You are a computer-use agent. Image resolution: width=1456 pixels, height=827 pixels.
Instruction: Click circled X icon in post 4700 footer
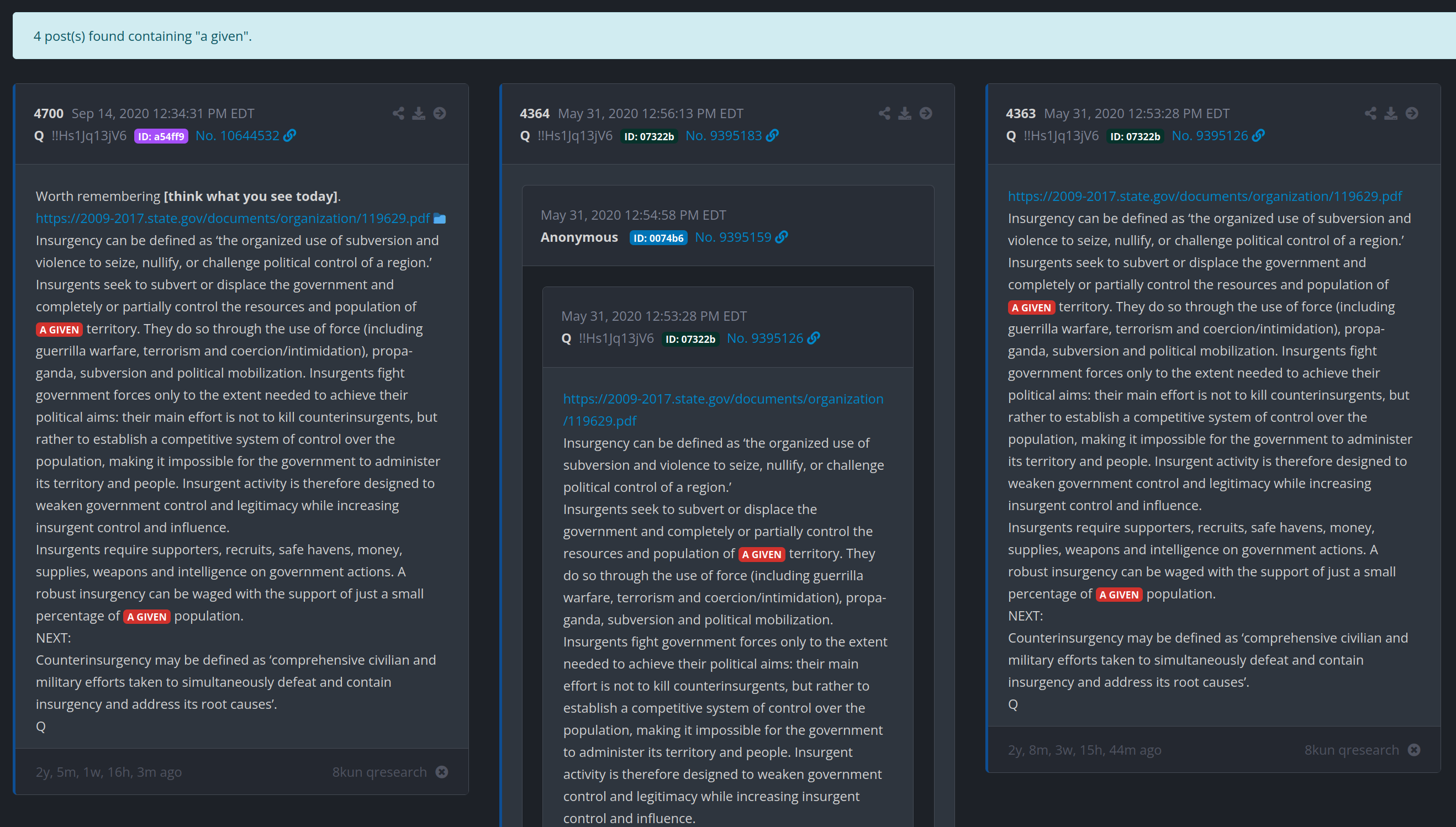pos(441,772)
